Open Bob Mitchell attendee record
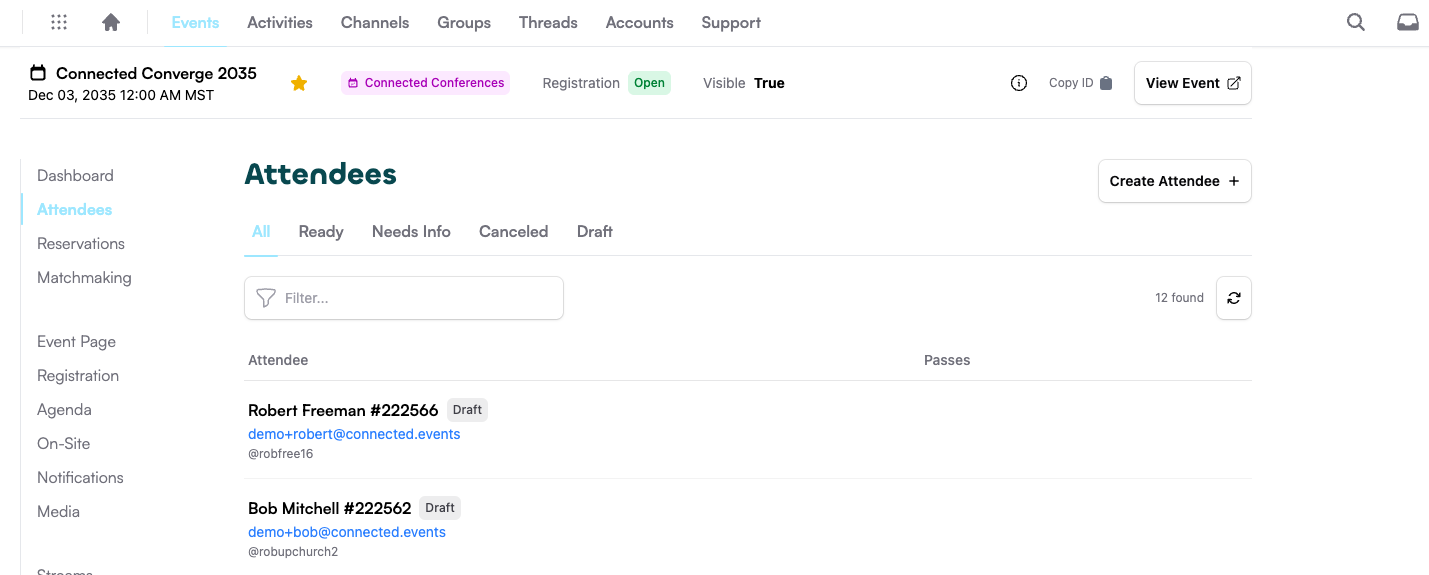This screenshot has height=575, width=1429. point(329,508)
